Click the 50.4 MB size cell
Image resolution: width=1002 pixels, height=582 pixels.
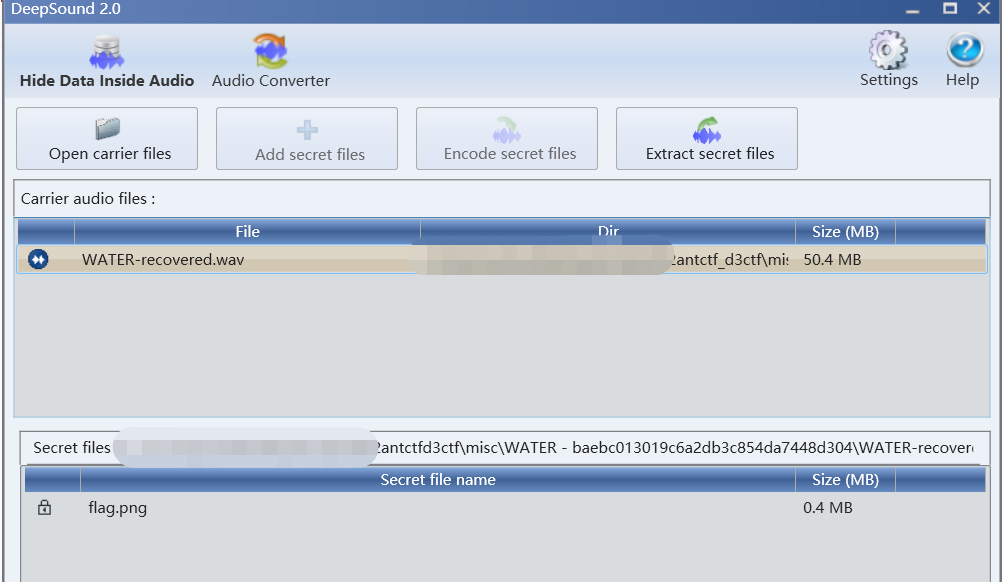coord(832,260)
